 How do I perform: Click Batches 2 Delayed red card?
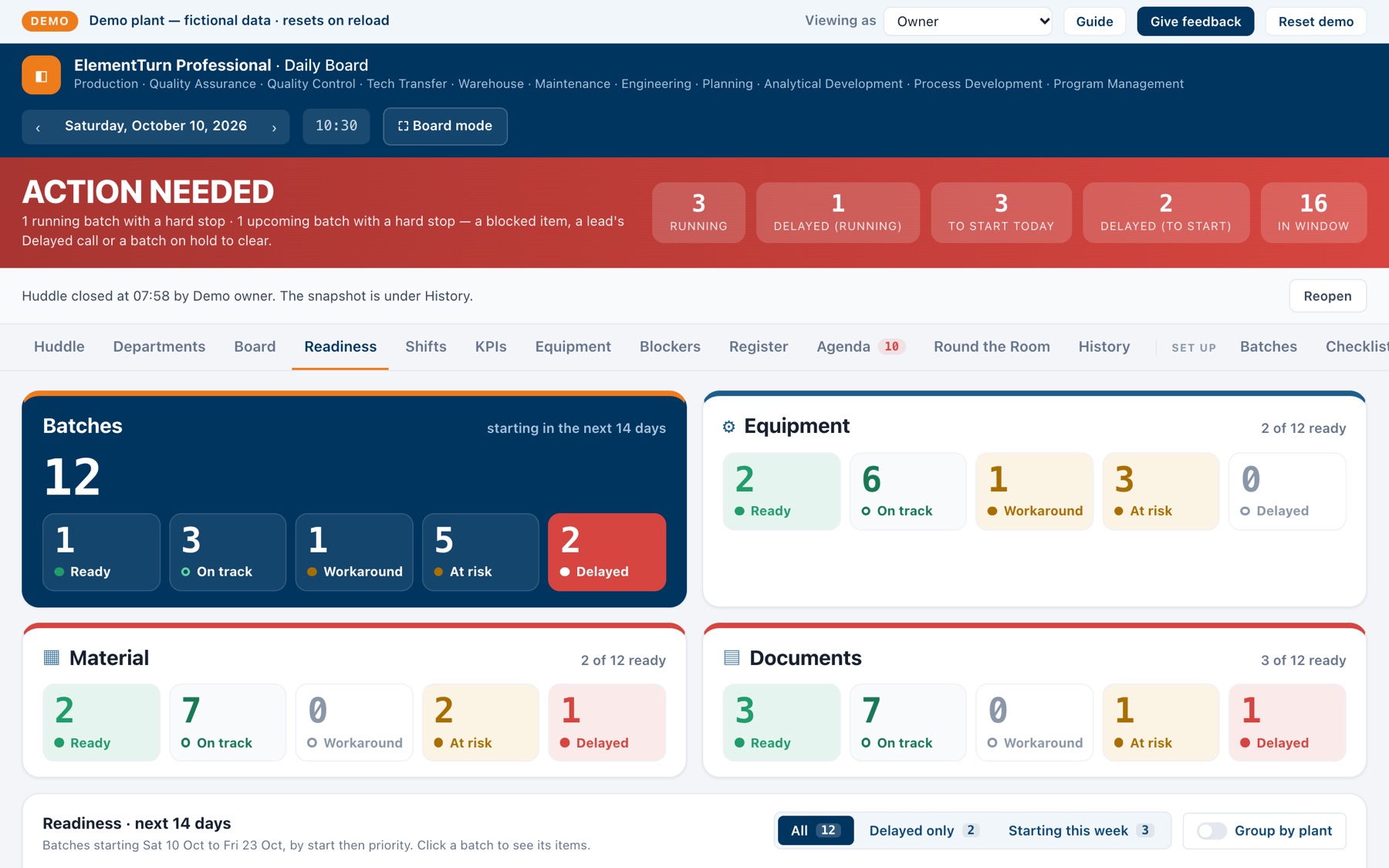pos(607,552)
